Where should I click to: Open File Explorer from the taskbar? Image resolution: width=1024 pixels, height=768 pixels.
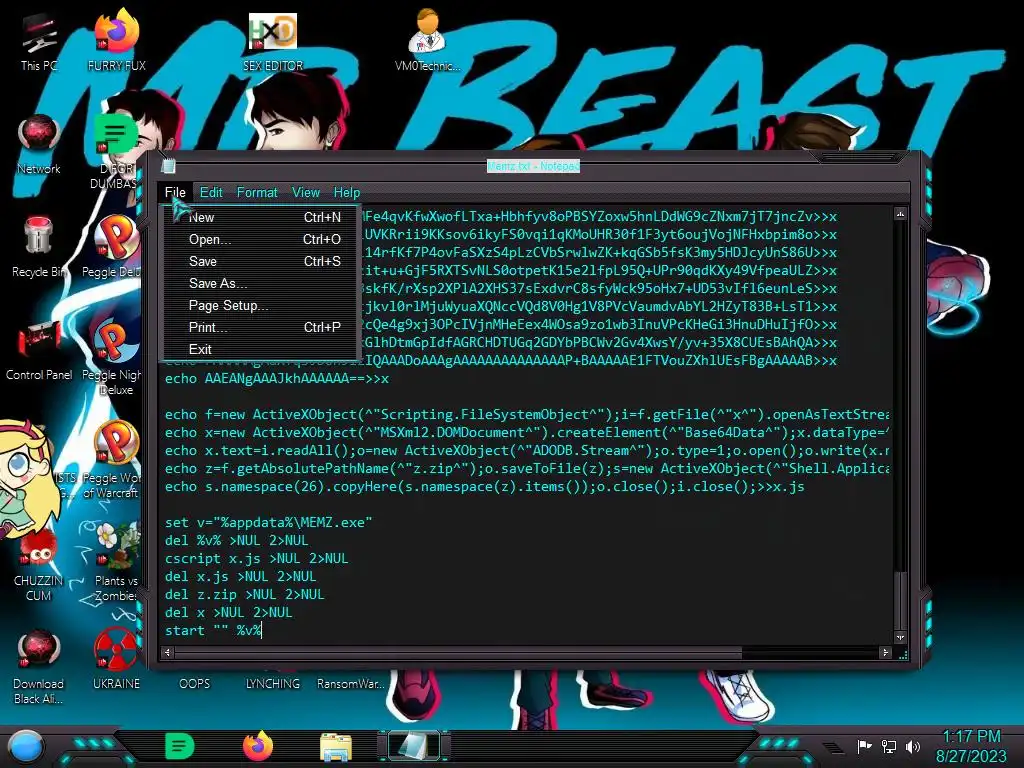click(336, 747)
